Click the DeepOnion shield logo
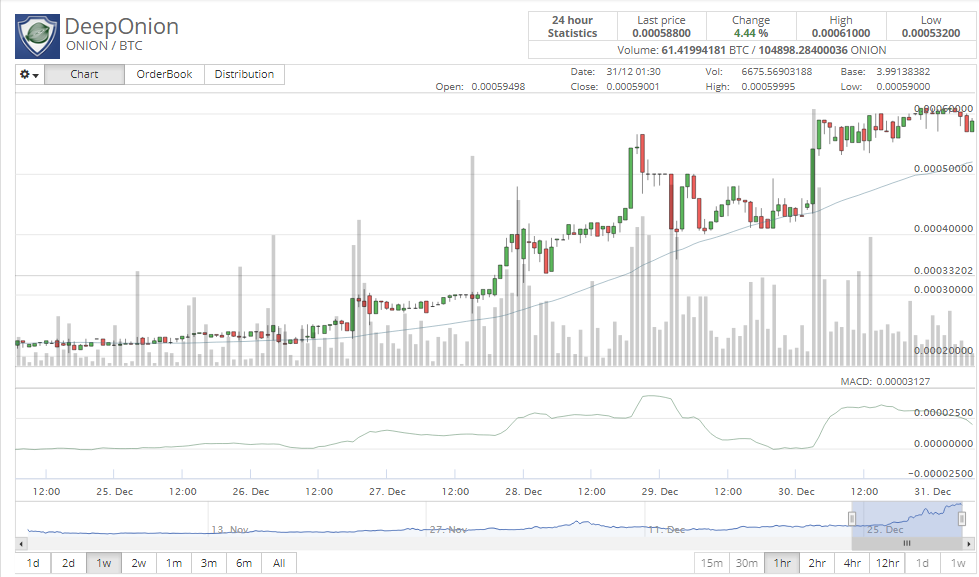 click(x=37, y=36)
